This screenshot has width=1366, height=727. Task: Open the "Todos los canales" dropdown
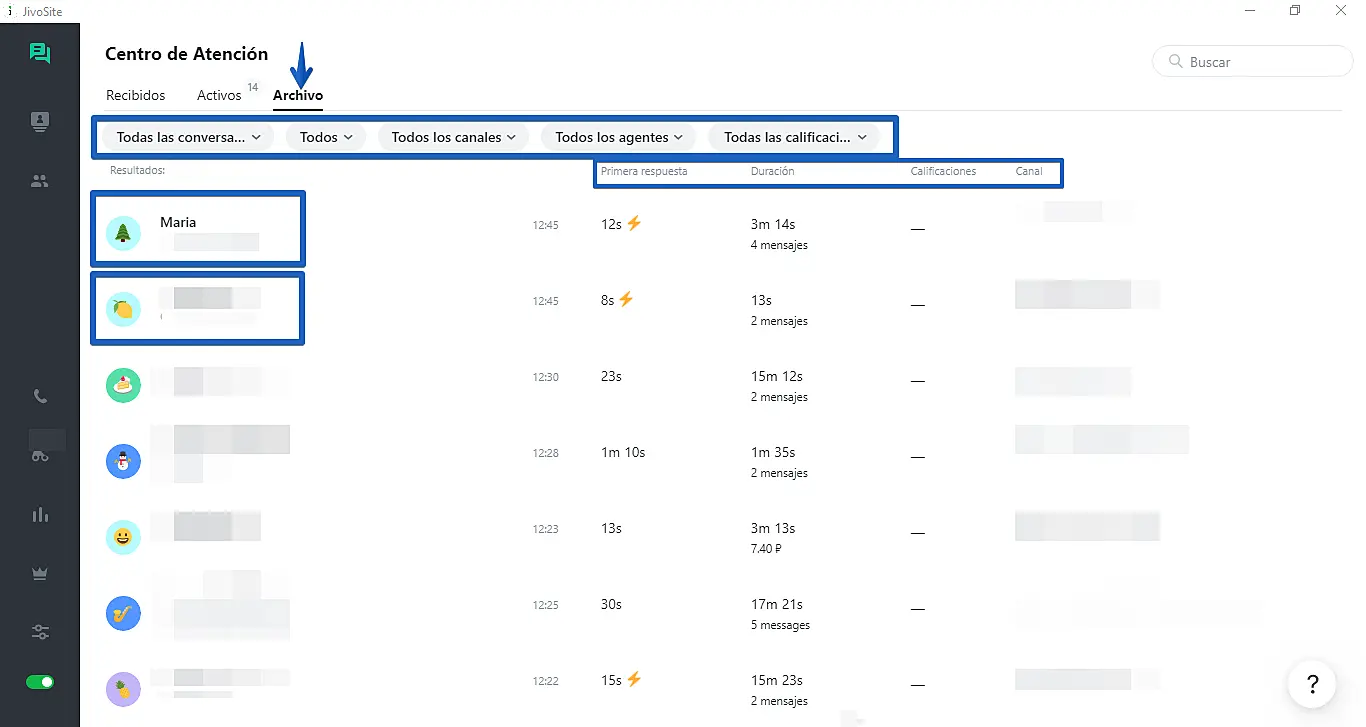(453, 137)
